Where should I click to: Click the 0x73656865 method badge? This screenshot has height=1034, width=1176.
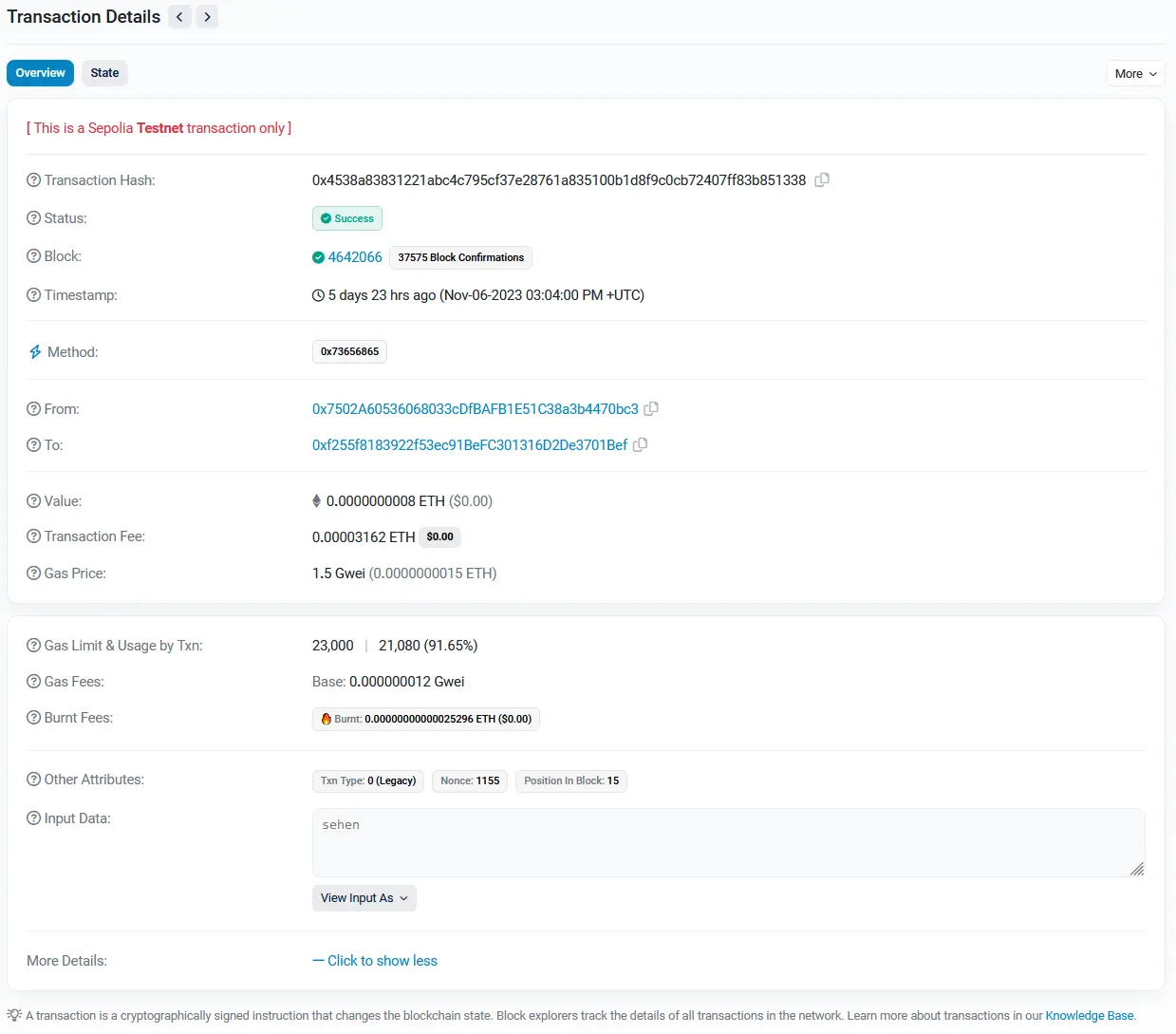point(349,352)
